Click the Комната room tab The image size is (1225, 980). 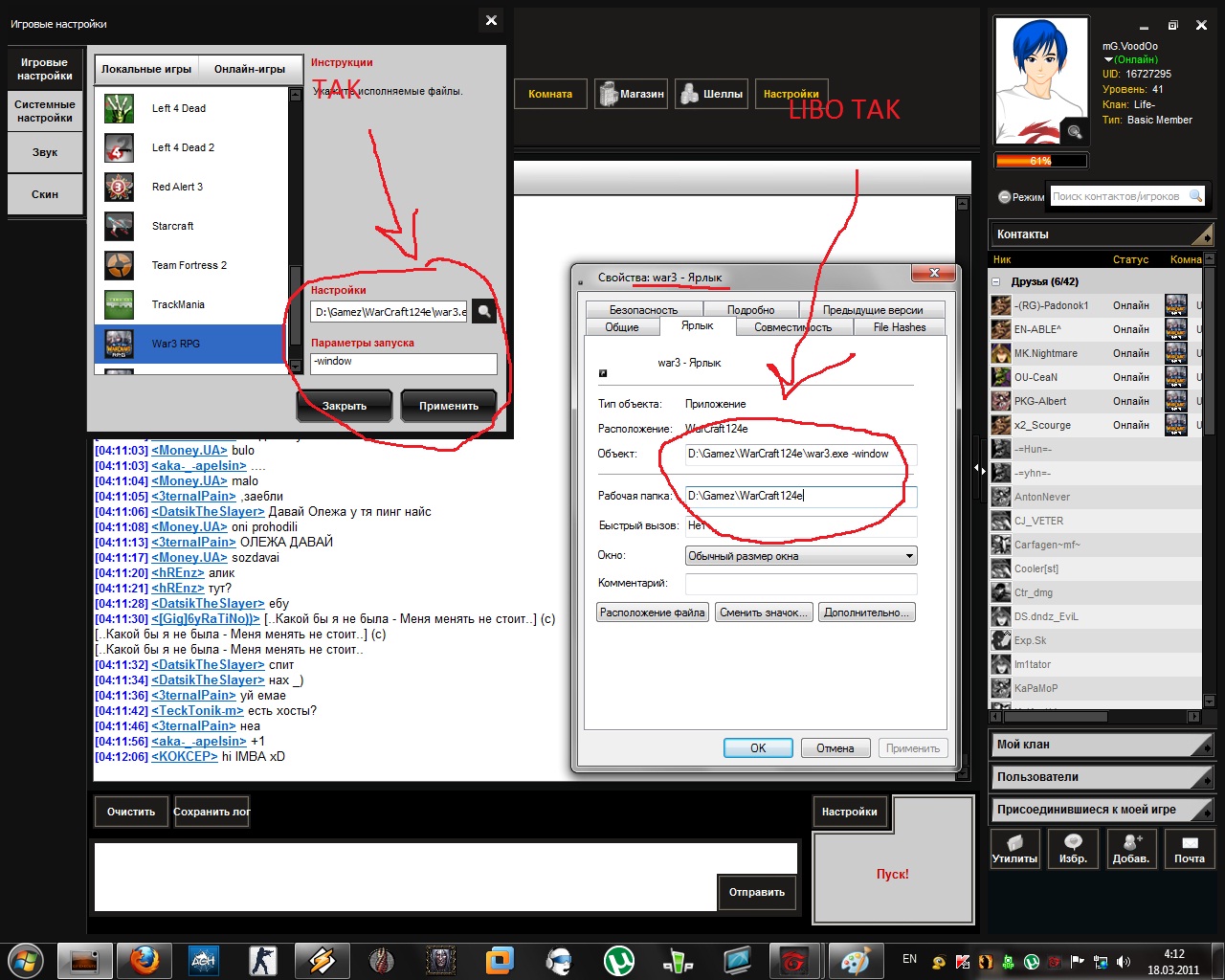550,94
